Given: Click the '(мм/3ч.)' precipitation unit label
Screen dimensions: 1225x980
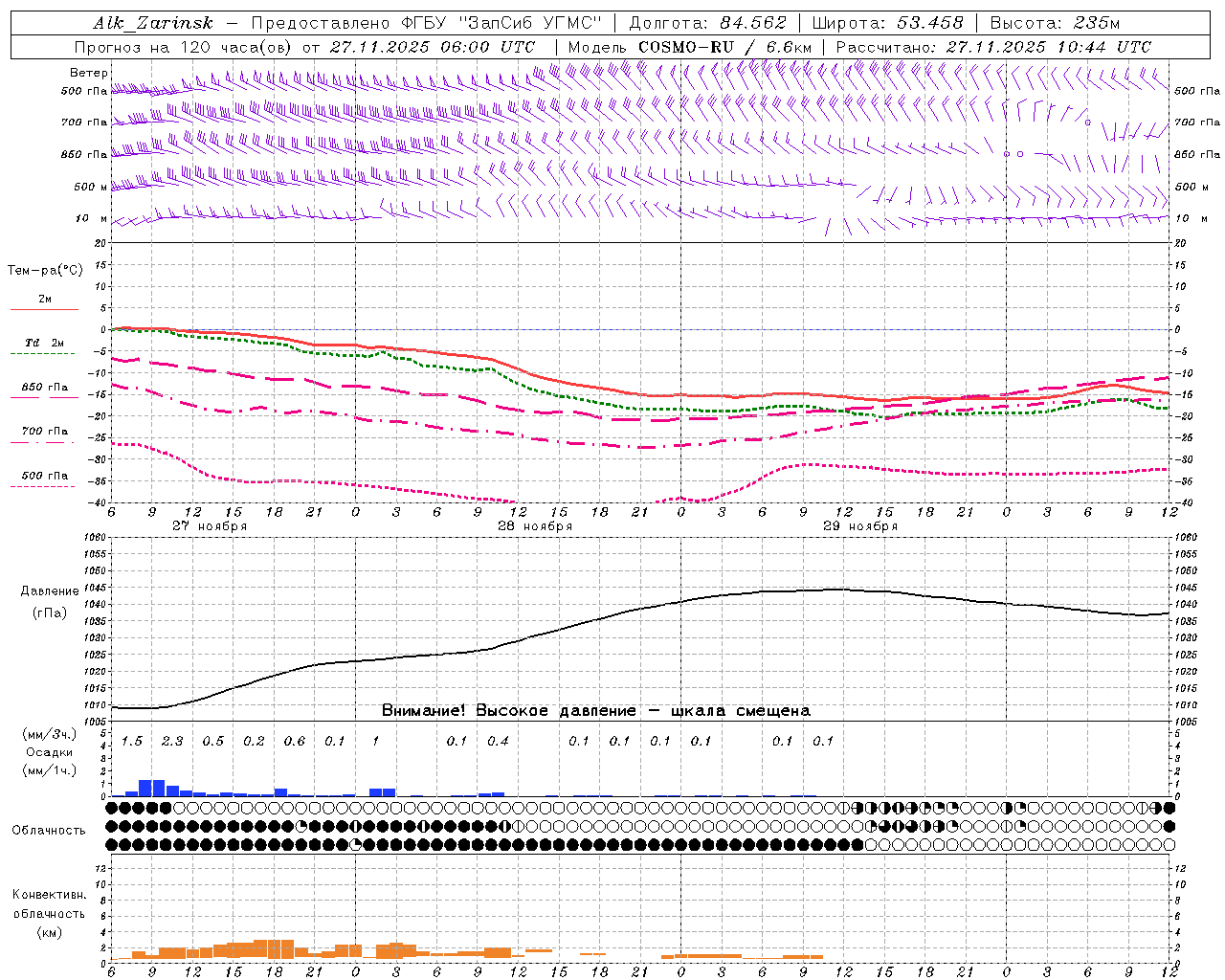Looking at the screenshot, I should point(50,734).
